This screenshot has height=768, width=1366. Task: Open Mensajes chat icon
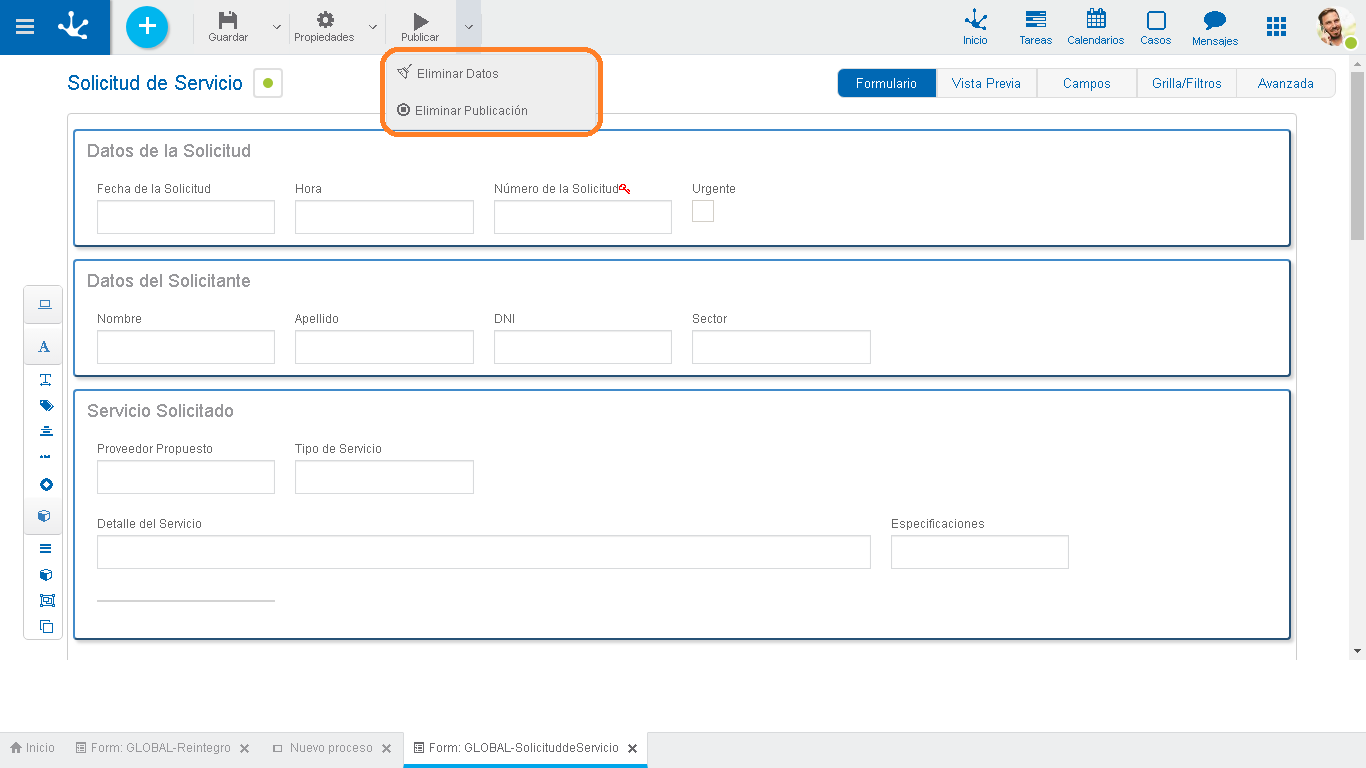click(1215, 28)
